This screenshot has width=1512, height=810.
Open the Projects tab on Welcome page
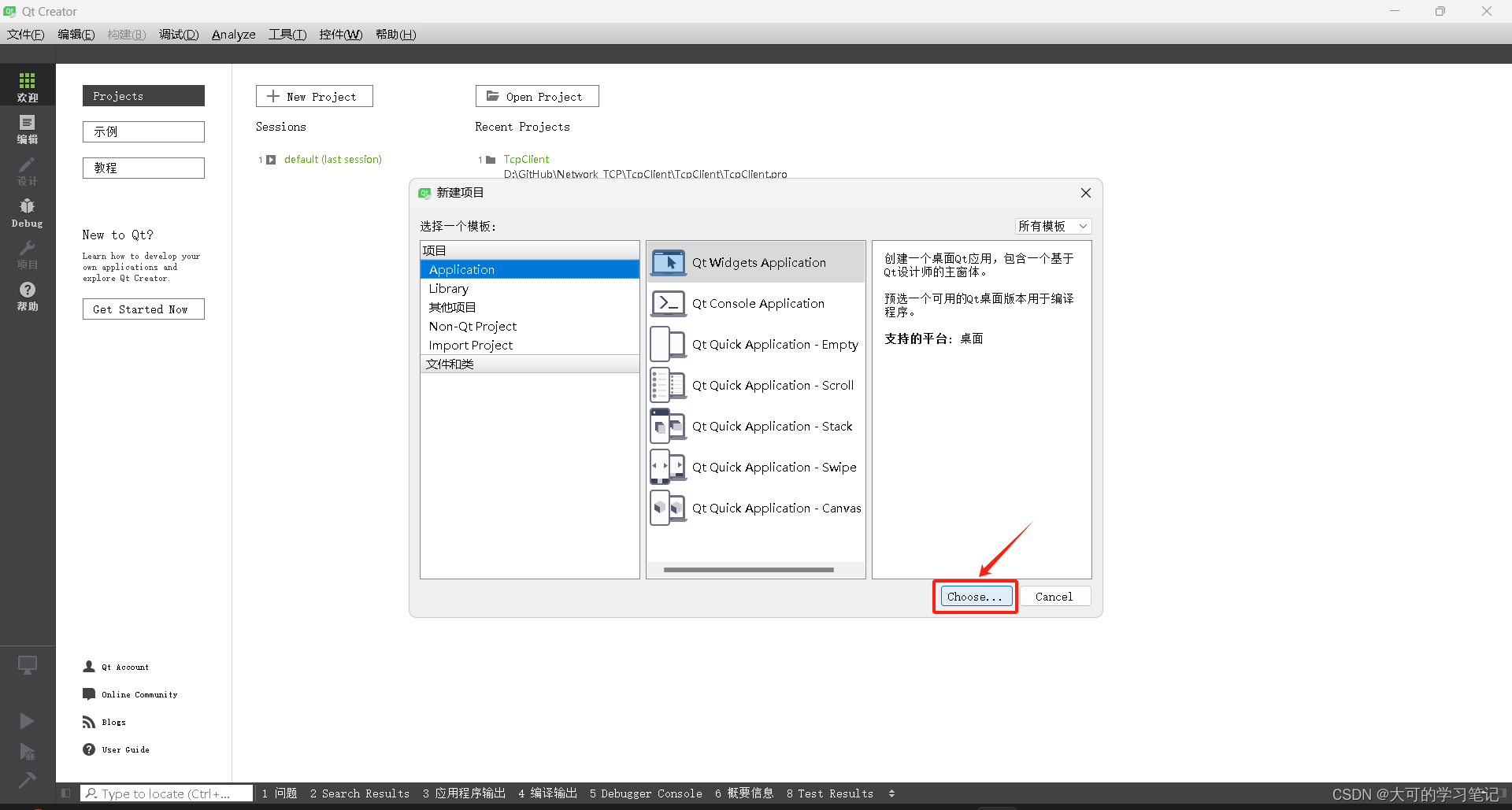143,96
